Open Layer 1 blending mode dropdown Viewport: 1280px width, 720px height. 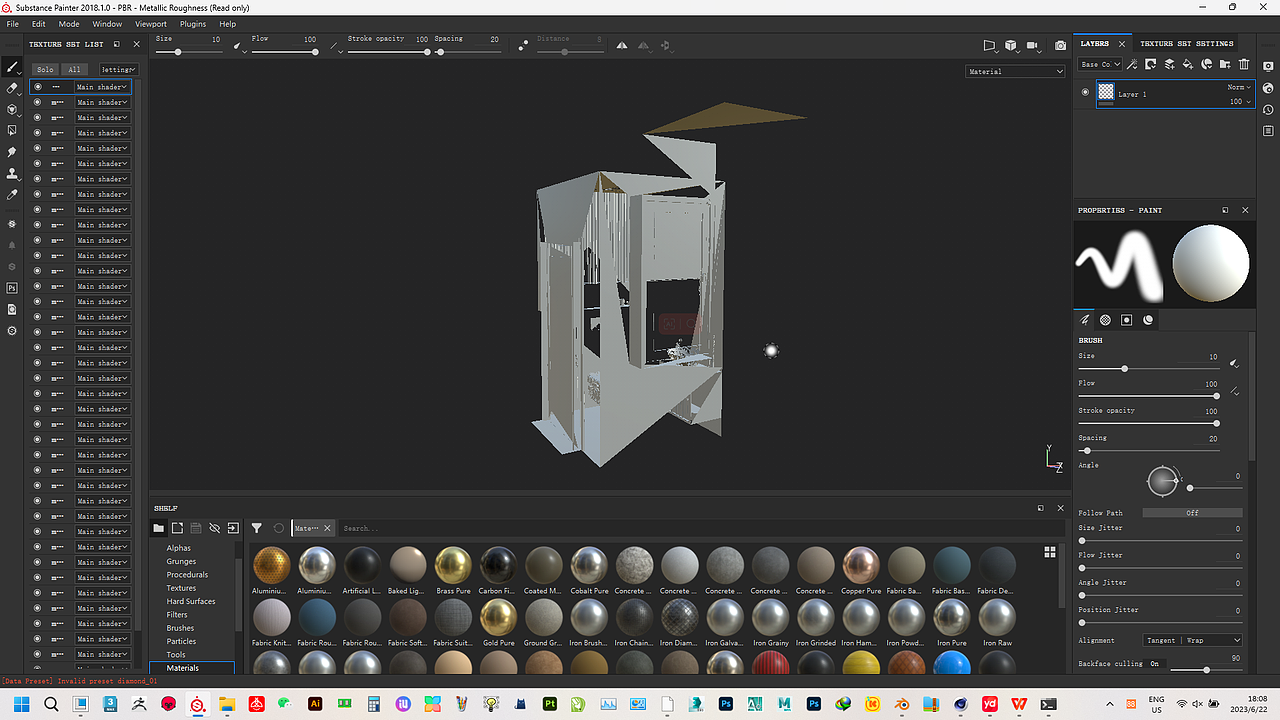click(x=1240, y=87)
